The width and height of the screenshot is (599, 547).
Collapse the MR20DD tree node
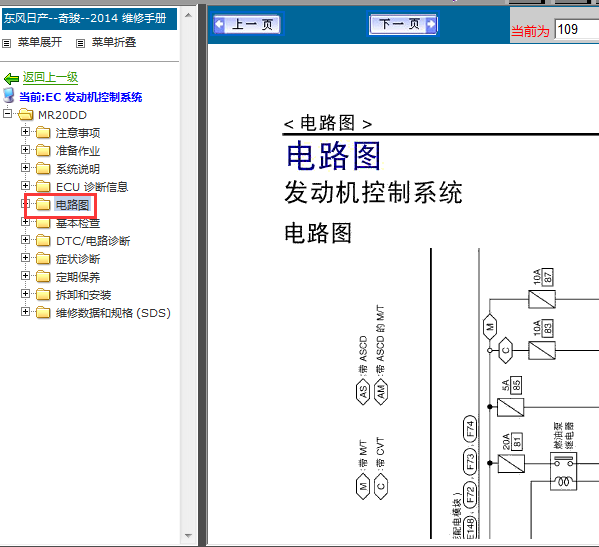tap(7, 113)
